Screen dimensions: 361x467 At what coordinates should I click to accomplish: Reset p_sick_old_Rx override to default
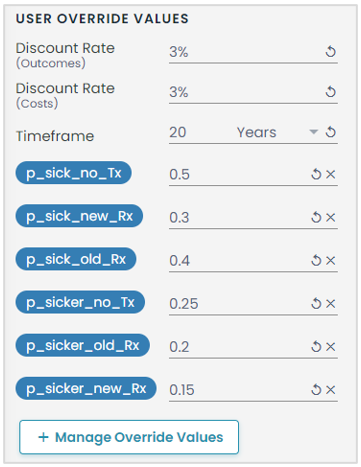pyautogui.click(x=316, y=260)
